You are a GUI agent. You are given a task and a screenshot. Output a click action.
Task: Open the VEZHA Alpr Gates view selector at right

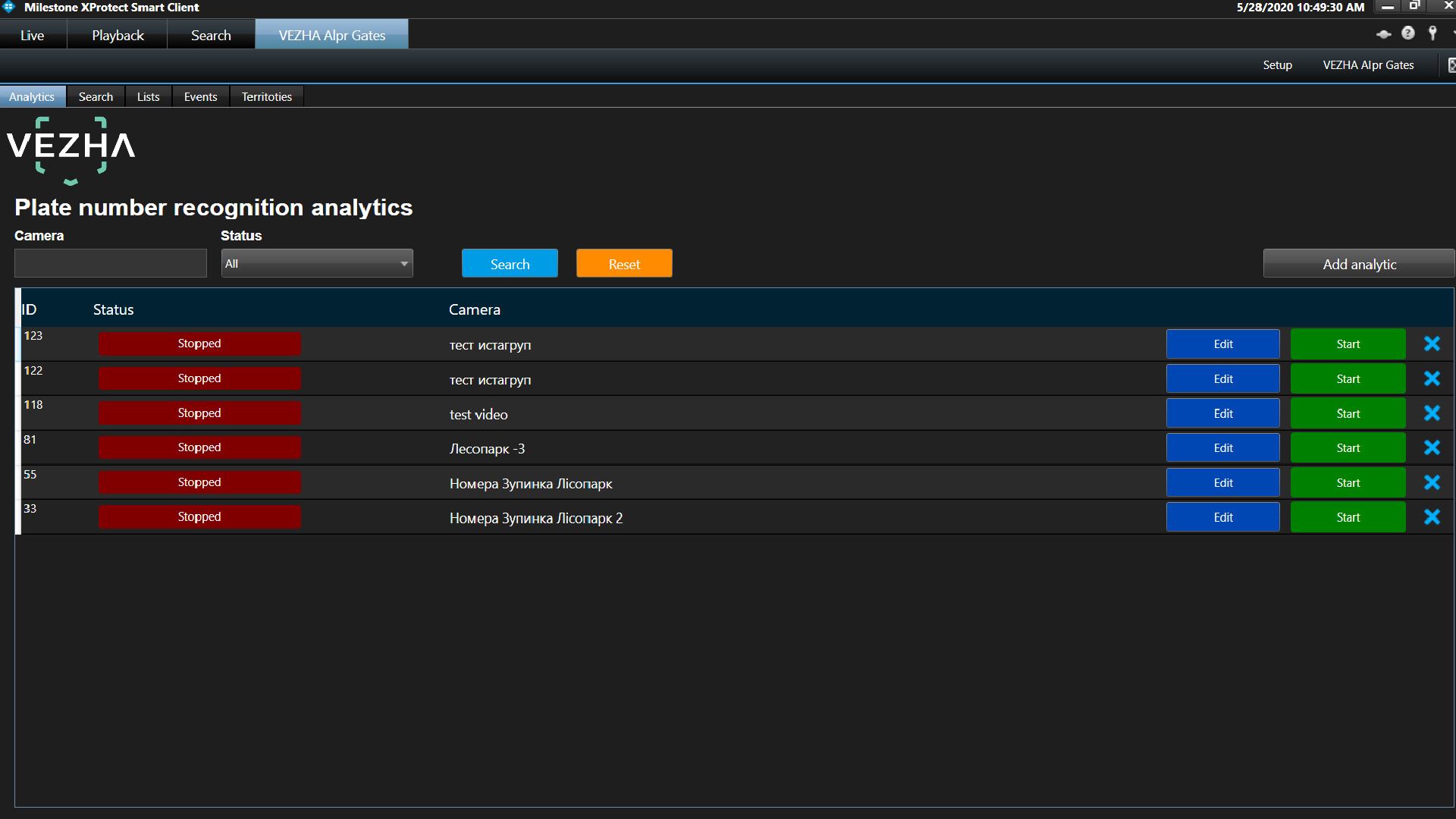coord(1368,65)
